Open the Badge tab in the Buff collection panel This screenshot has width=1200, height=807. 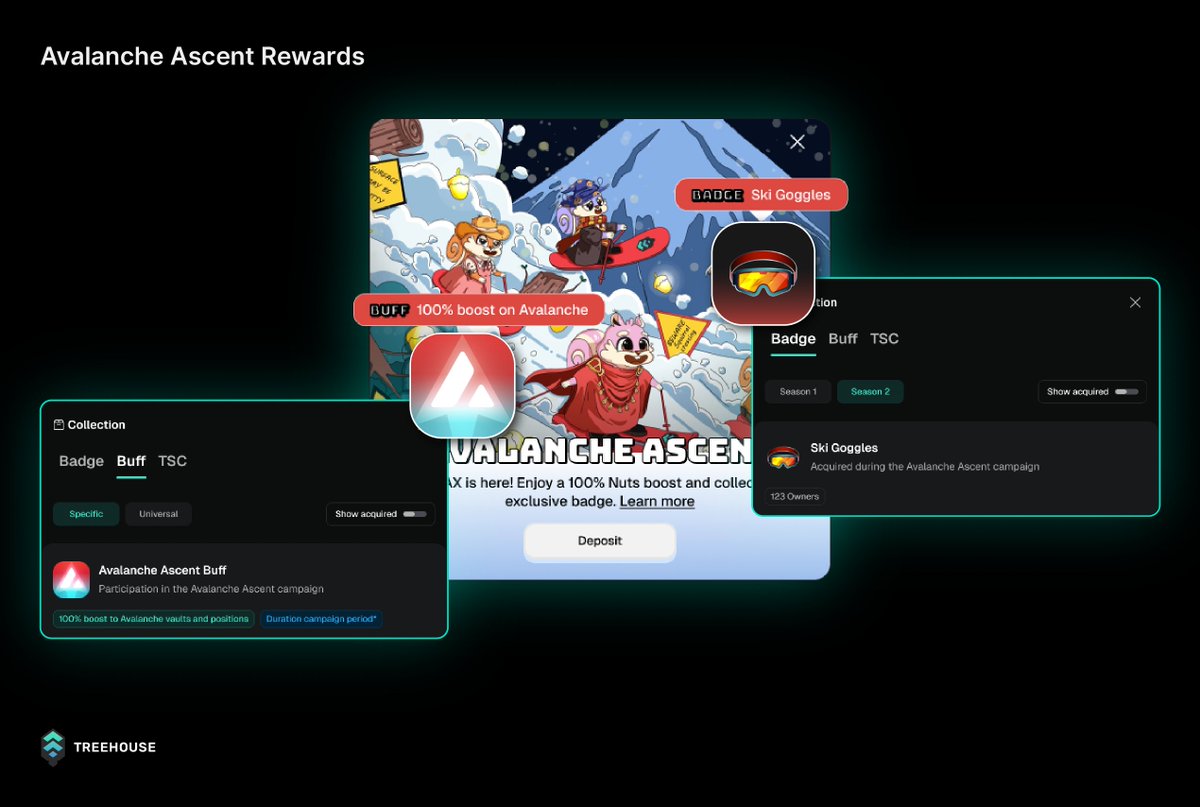pos(81,461)
